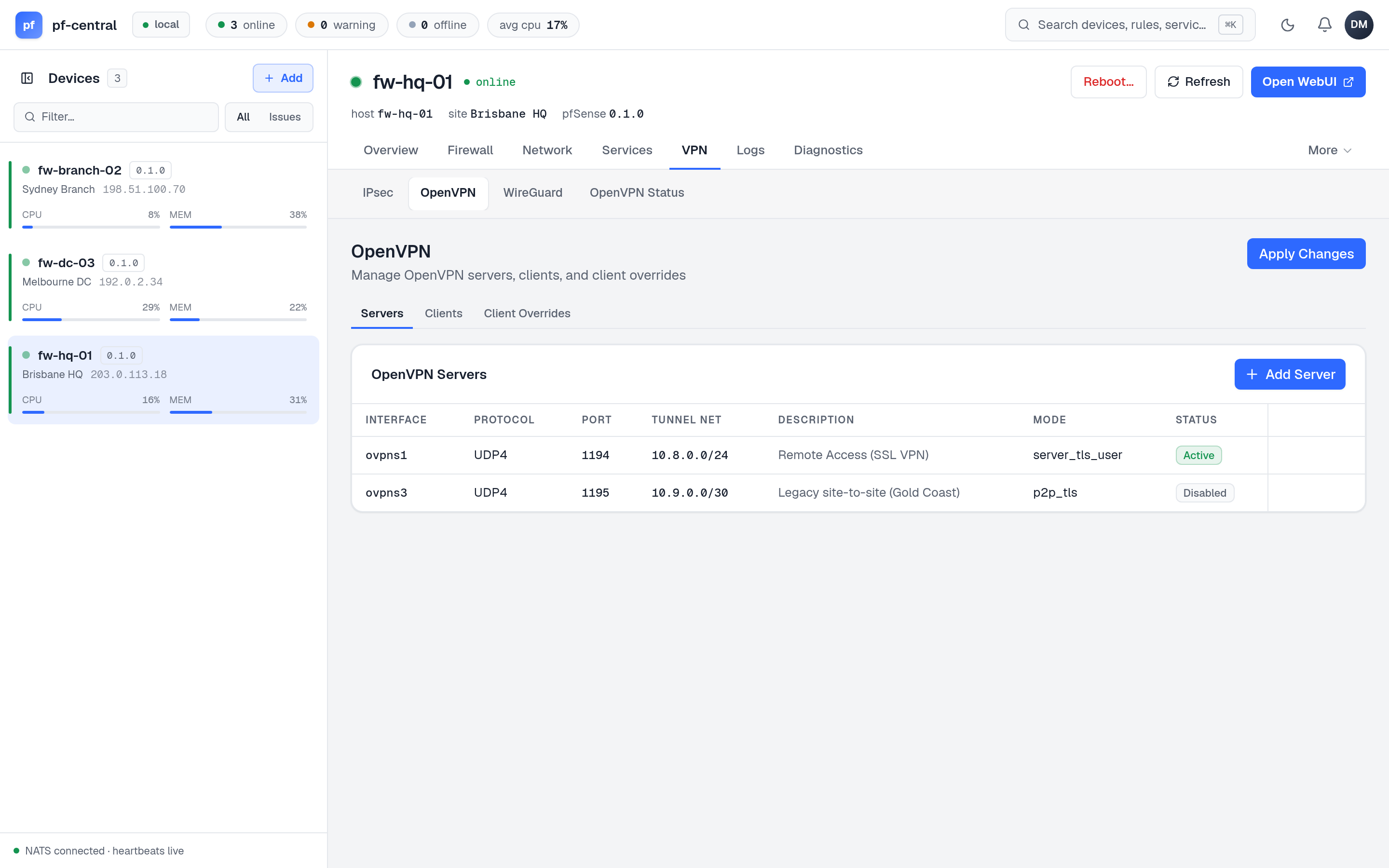Click fw-dc-03 MEM usage bar
The image size is (1389, 868).
238,320
